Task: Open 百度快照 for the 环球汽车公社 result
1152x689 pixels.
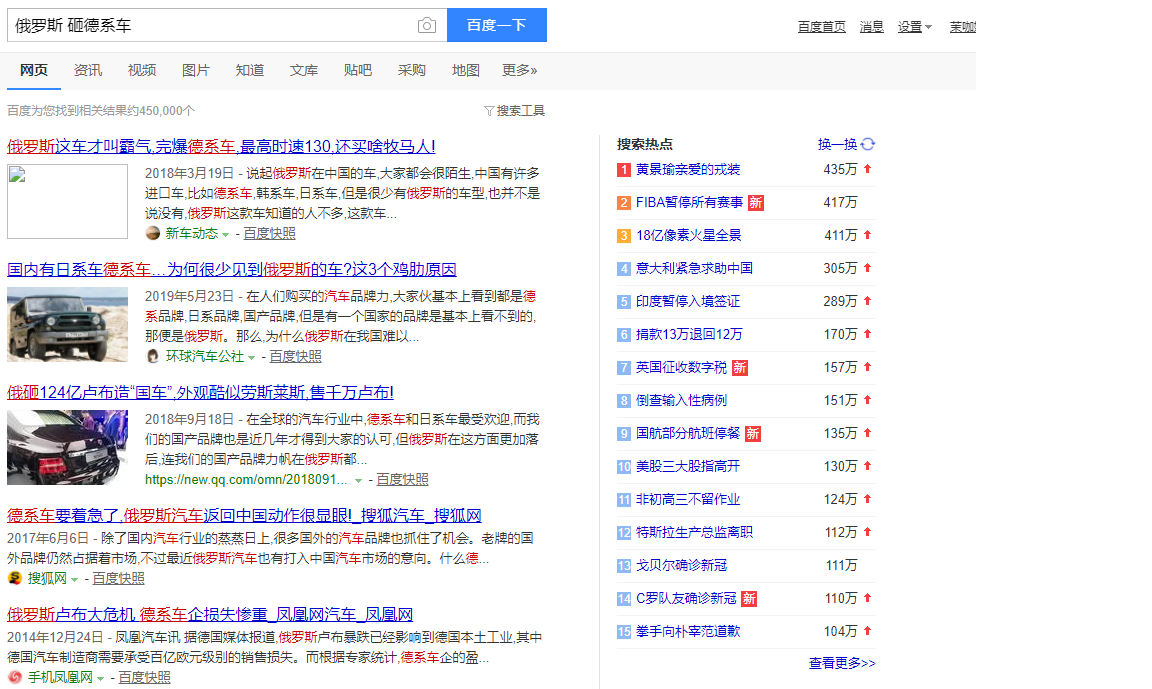Action: 295,356
